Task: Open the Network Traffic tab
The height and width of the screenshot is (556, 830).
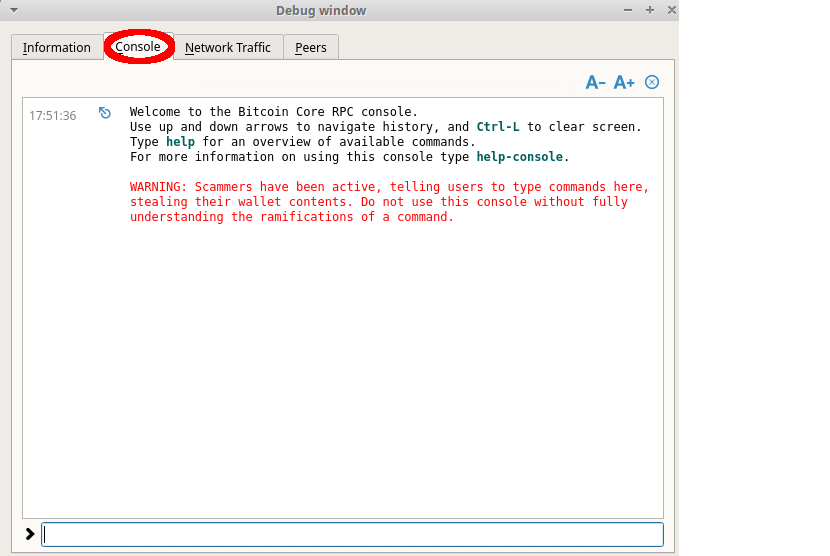Action: pos(228,48)
